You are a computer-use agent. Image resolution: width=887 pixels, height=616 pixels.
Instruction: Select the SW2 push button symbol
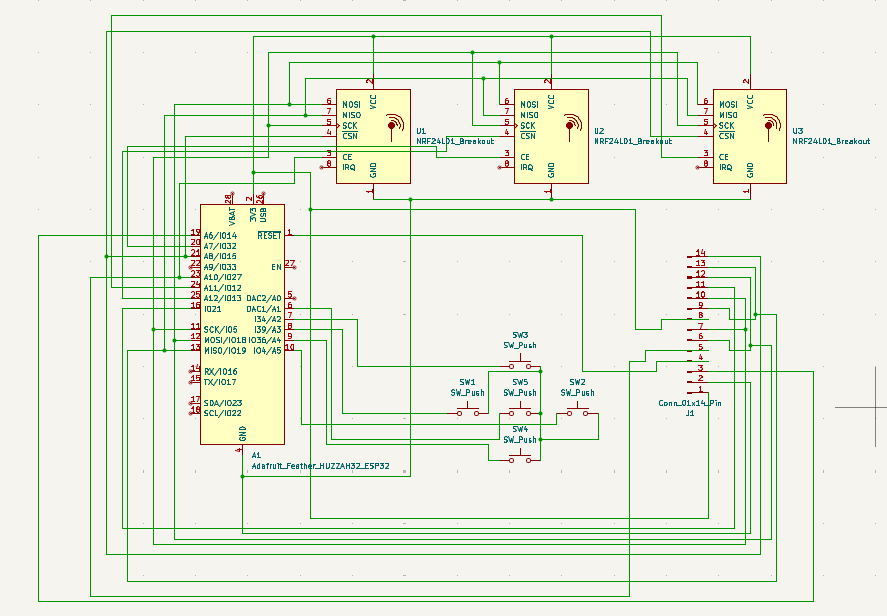(577, 410)
